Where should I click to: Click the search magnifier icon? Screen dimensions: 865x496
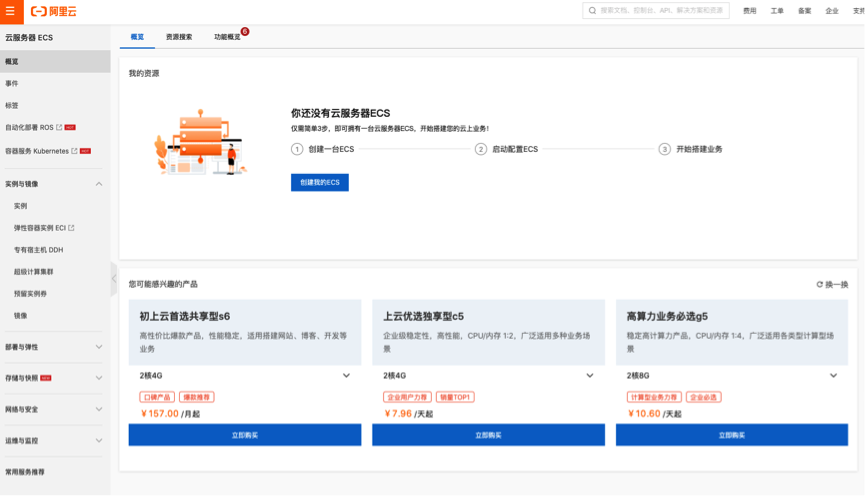point(592,10)
